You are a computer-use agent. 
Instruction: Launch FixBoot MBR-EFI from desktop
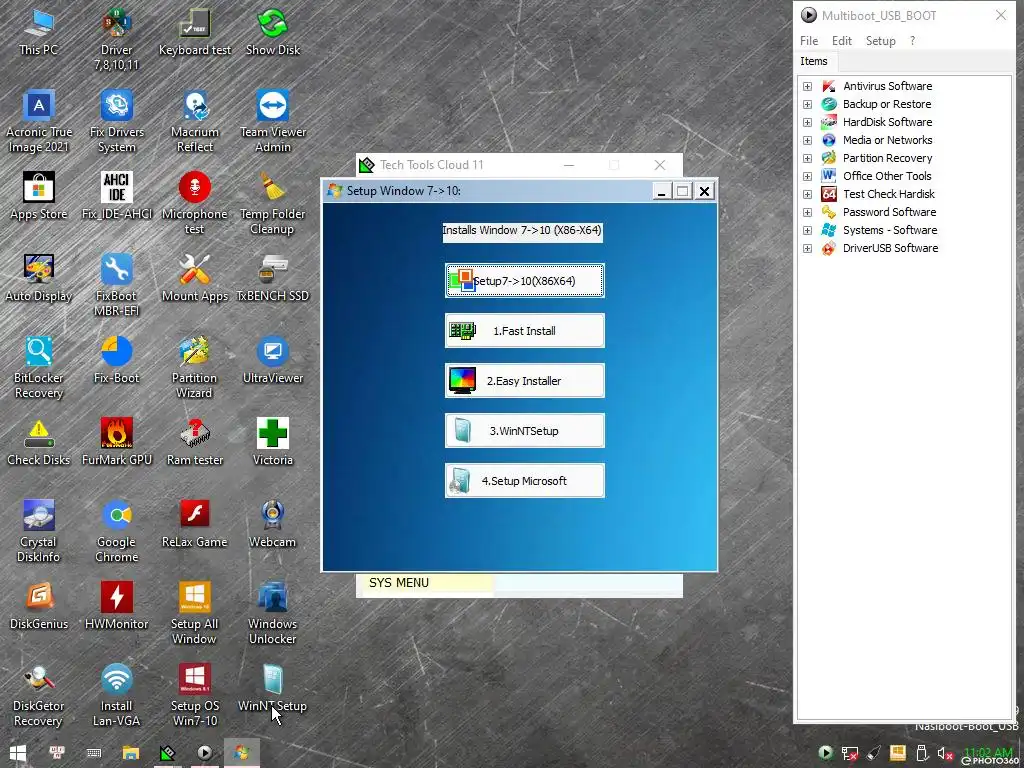[117, 285]
